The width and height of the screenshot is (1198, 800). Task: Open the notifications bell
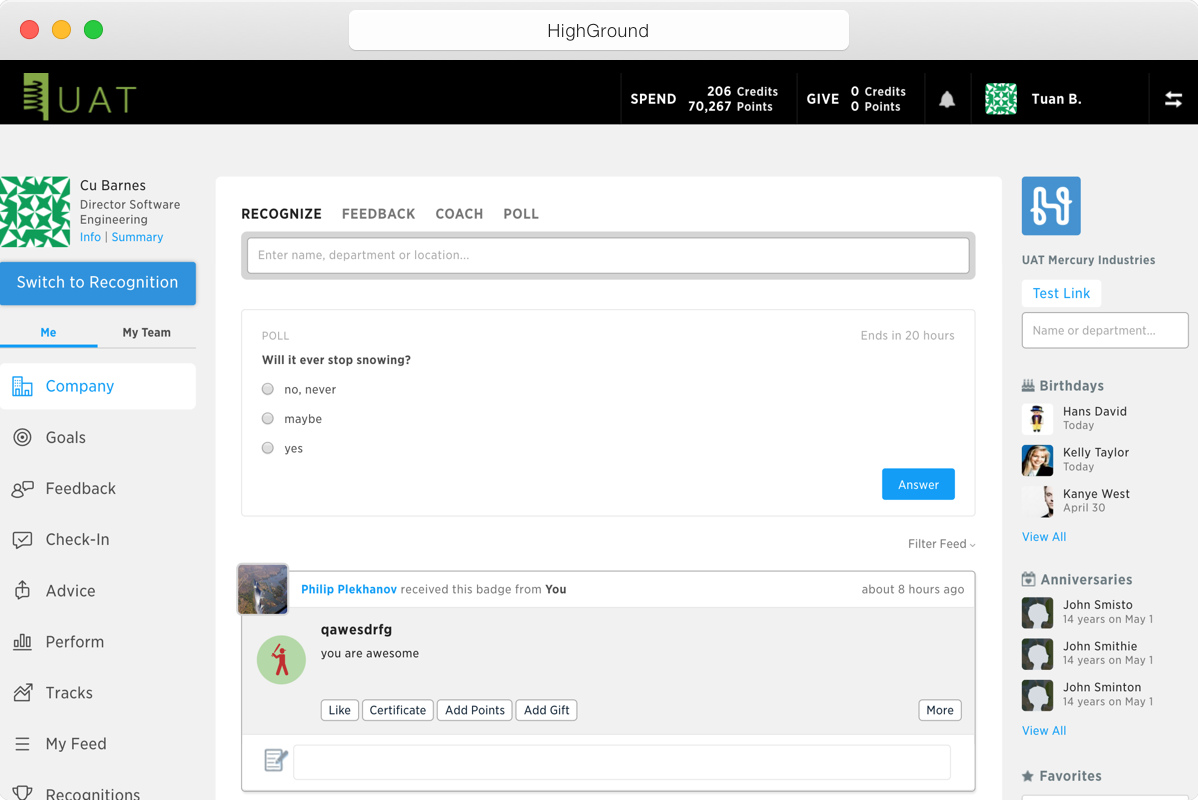pyautogui.click(x=947, y=99)
